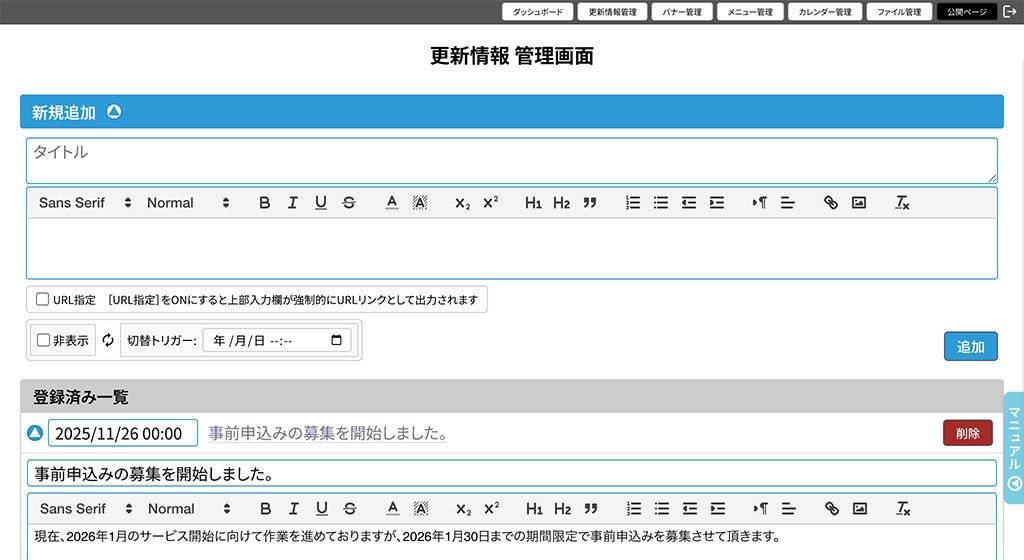Open the calendar picker of 切替トリガー

click(336, 340)
